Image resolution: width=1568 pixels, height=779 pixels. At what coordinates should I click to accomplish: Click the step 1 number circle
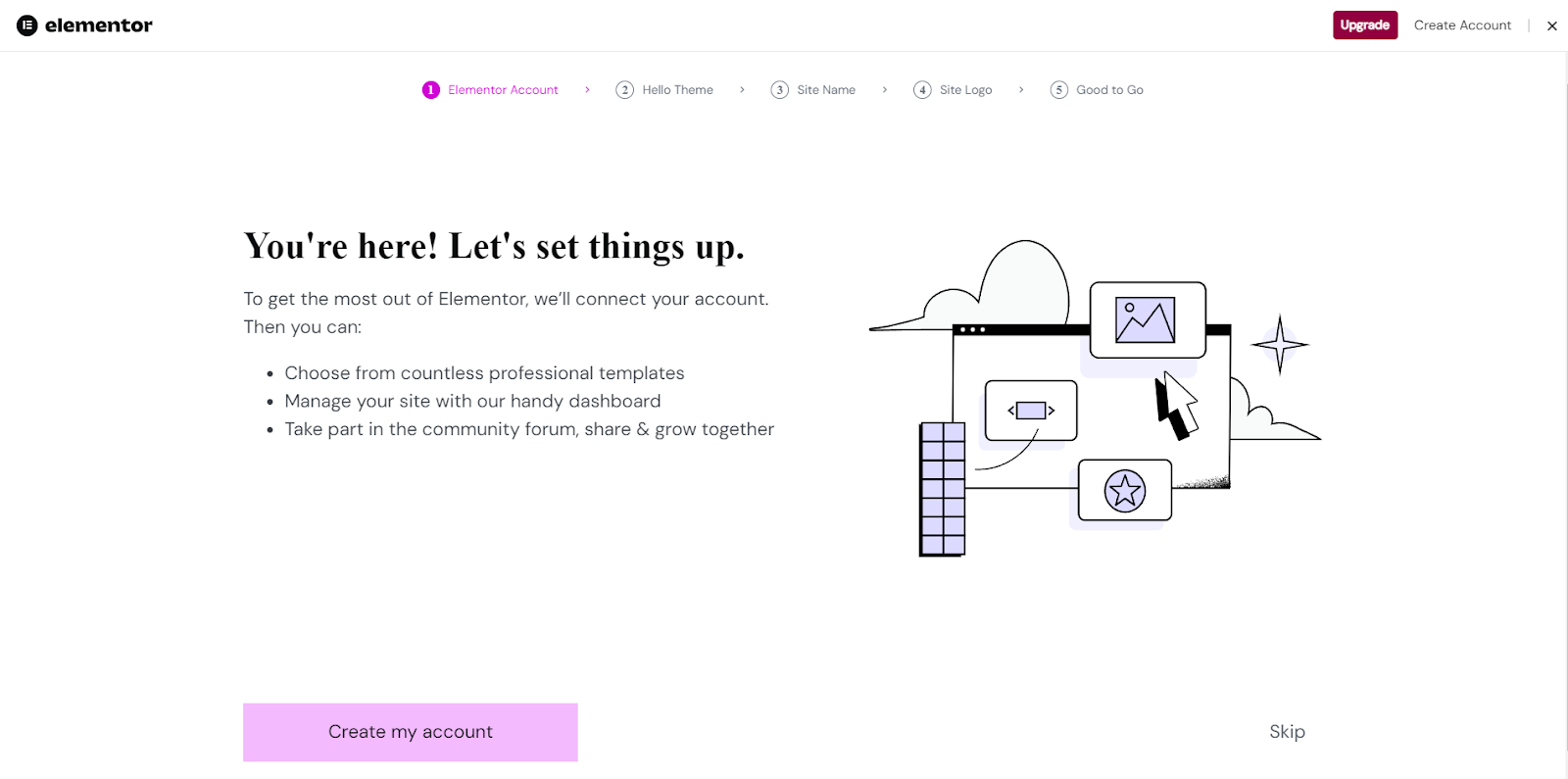pyautogui.click(x=431, y=90)
